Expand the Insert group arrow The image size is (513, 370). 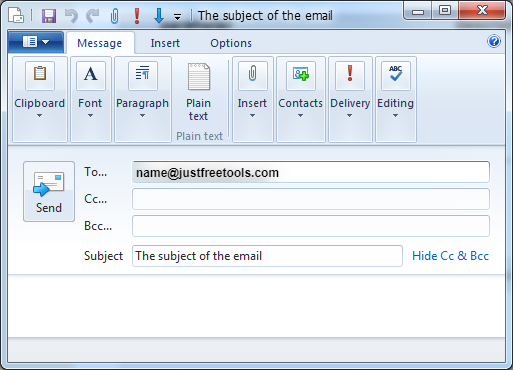(252, 116)
